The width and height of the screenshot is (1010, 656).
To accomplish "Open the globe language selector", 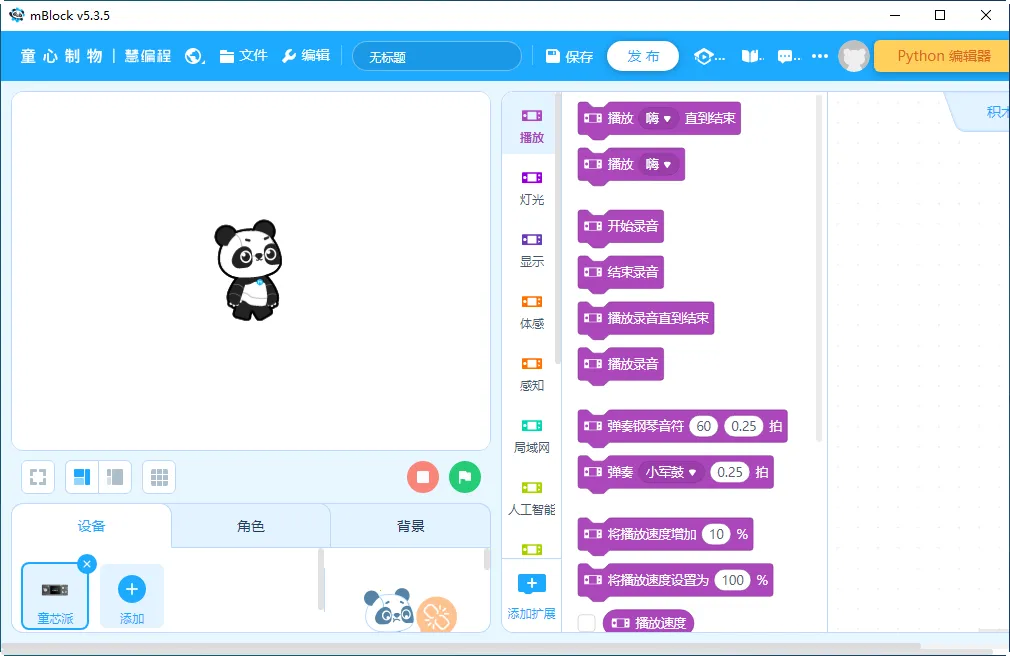I will coord(195,56).
